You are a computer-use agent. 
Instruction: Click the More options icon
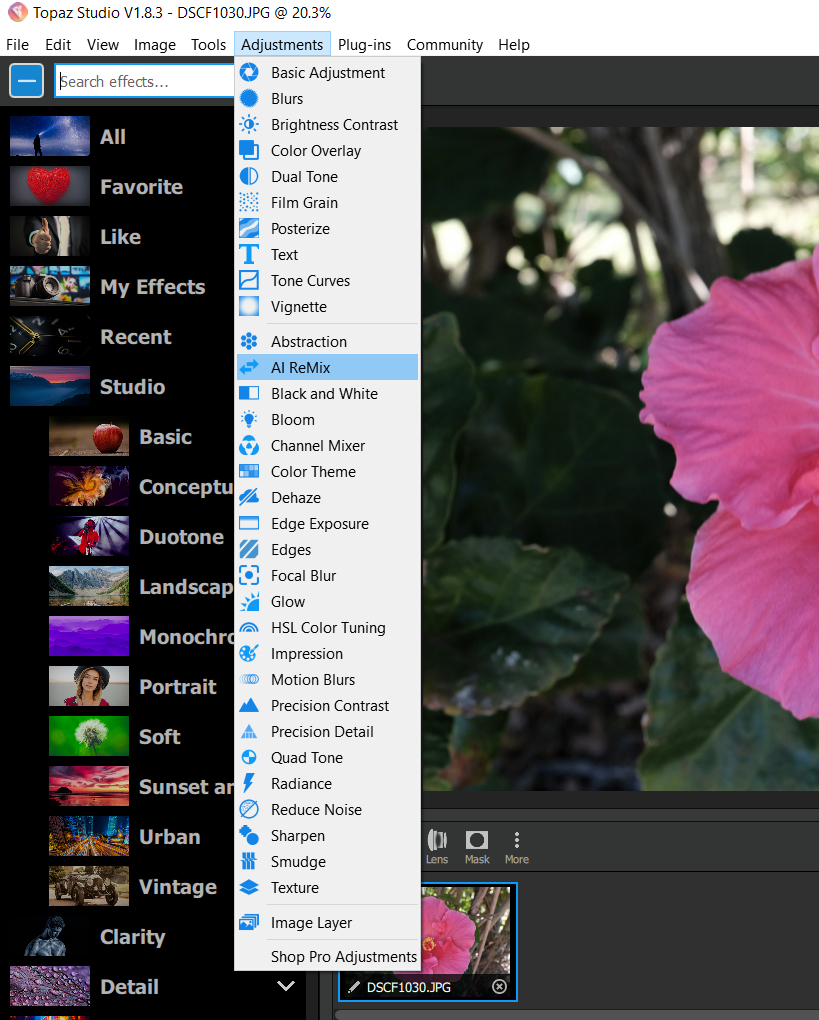click(517, 846)
